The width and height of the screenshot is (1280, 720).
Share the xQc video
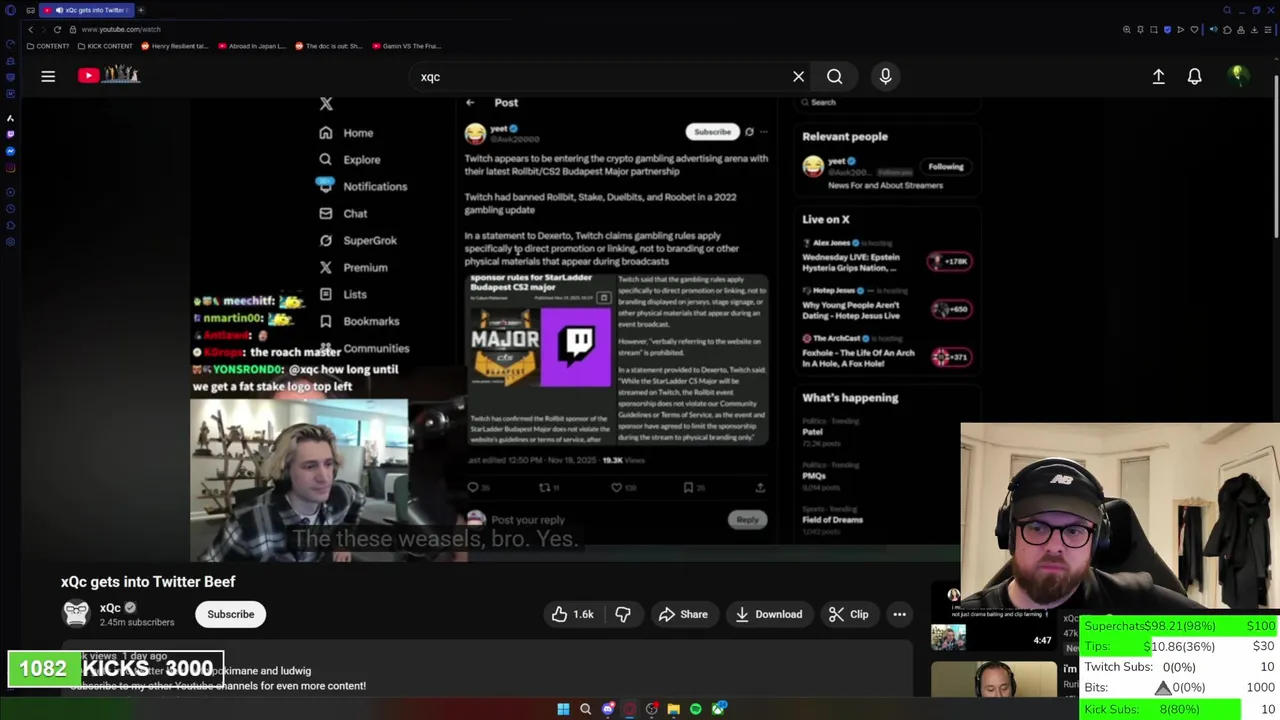[683, 614]
